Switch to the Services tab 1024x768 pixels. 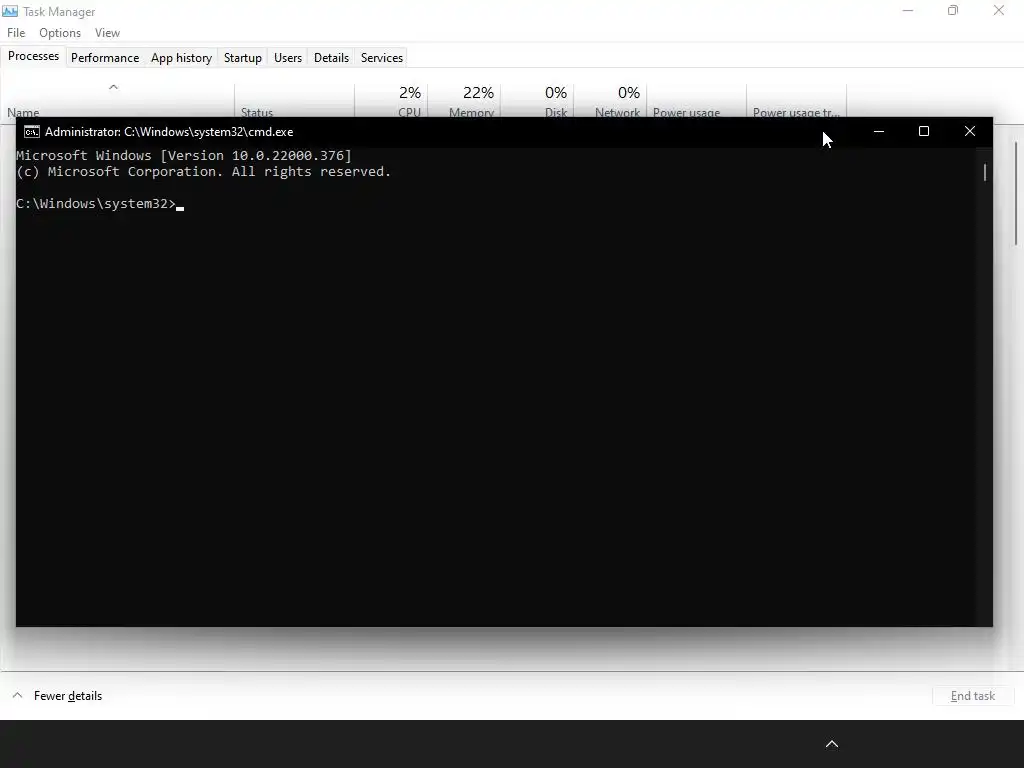(381, 57)
